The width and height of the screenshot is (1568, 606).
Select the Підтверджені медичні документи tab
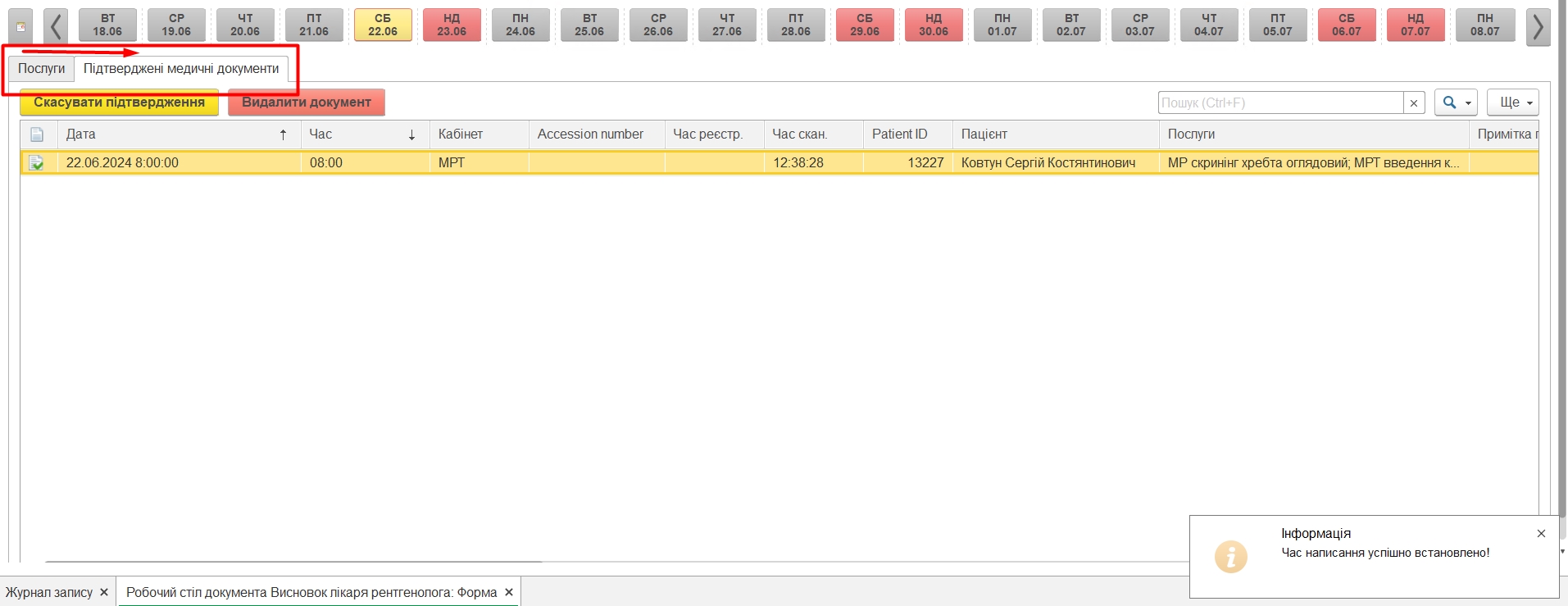[x=181, y=69]
